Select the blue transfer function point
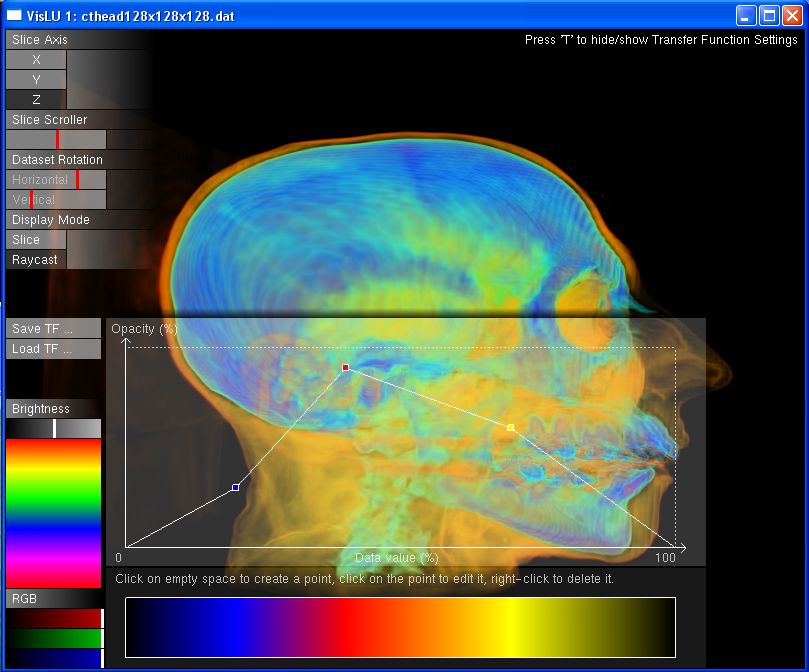The height and width of the screenshot is (672, 809). tap(235, 488)
